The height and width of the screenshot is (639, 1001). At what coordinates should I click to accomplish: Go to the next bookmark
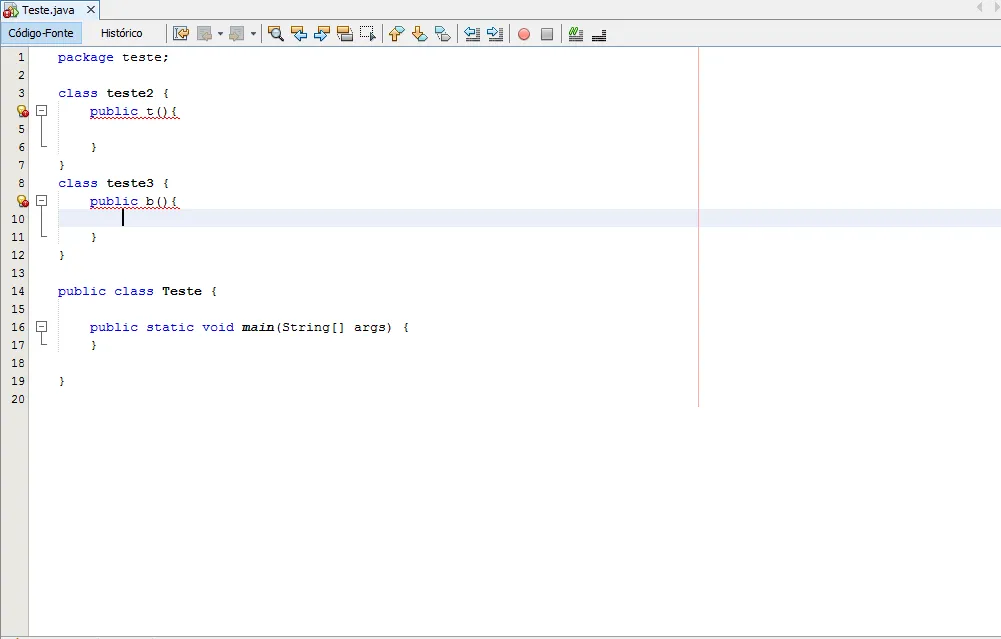click(419, 34)
